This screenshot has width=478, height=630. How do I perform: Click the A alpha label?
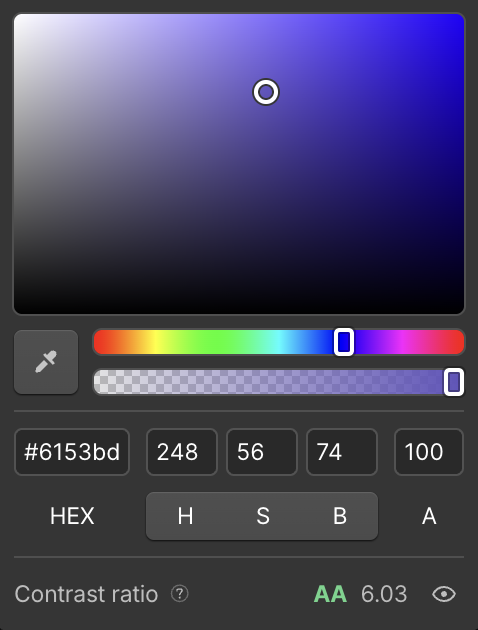pyautogui.click(x=429, y=516)
